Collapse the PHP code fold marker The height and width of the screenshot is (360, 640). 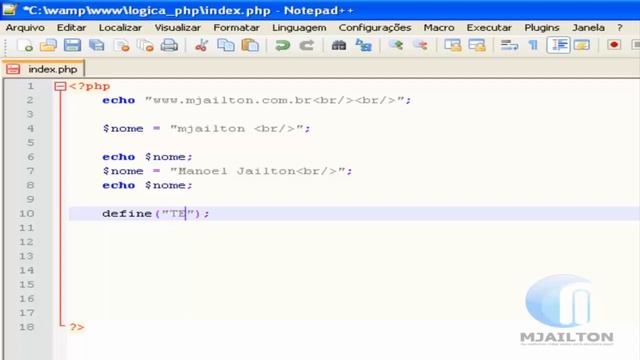click(x=60, y=86)
